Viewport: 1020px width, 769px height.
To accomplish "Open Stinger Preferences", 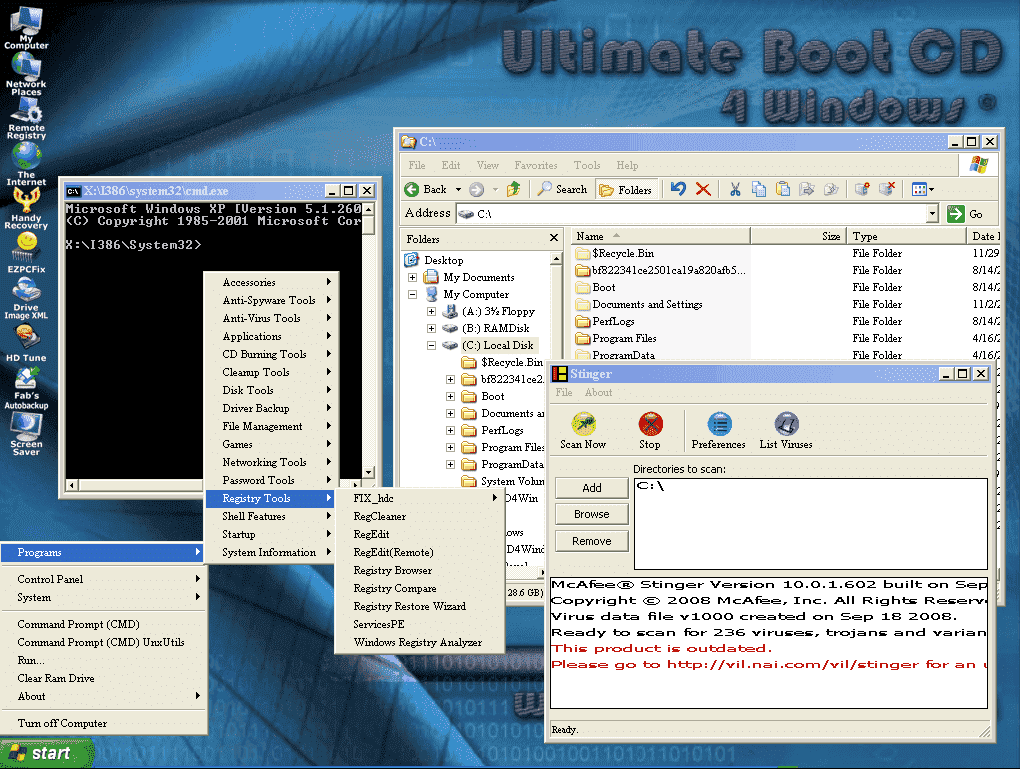I will click(x=718, y=431).
